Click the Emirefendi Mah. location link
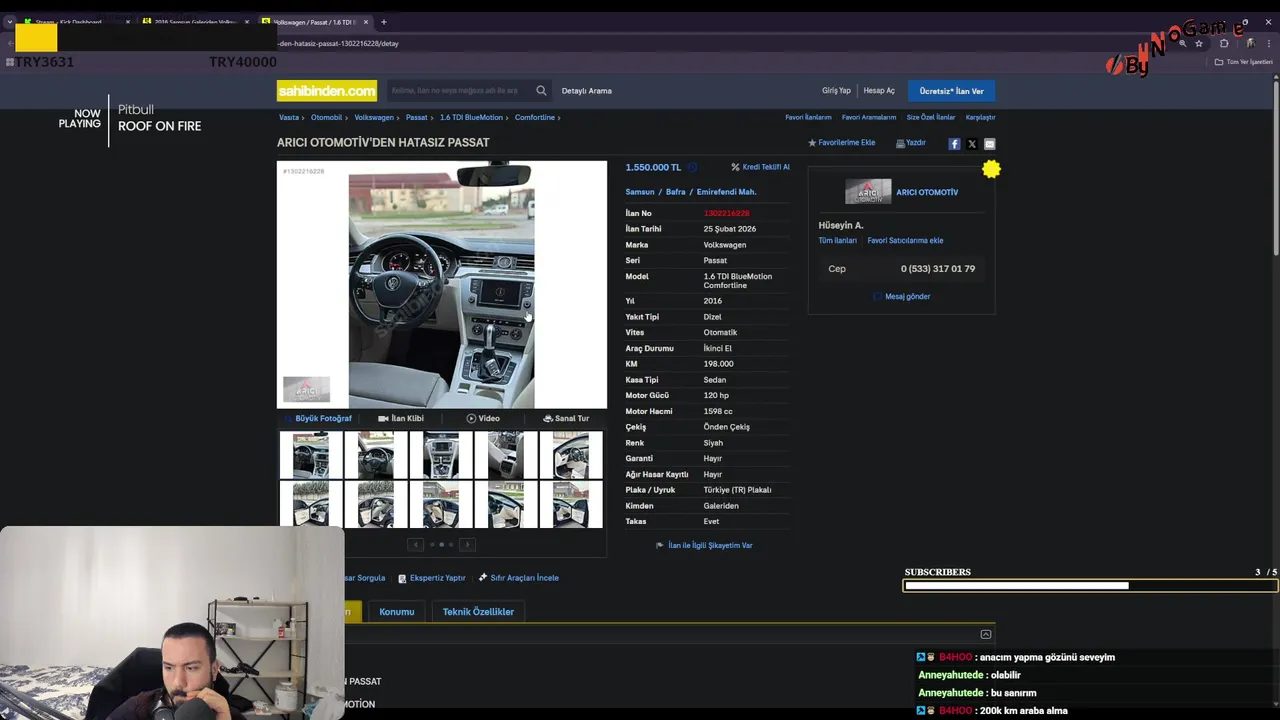1280x720 pixels. 727,192
